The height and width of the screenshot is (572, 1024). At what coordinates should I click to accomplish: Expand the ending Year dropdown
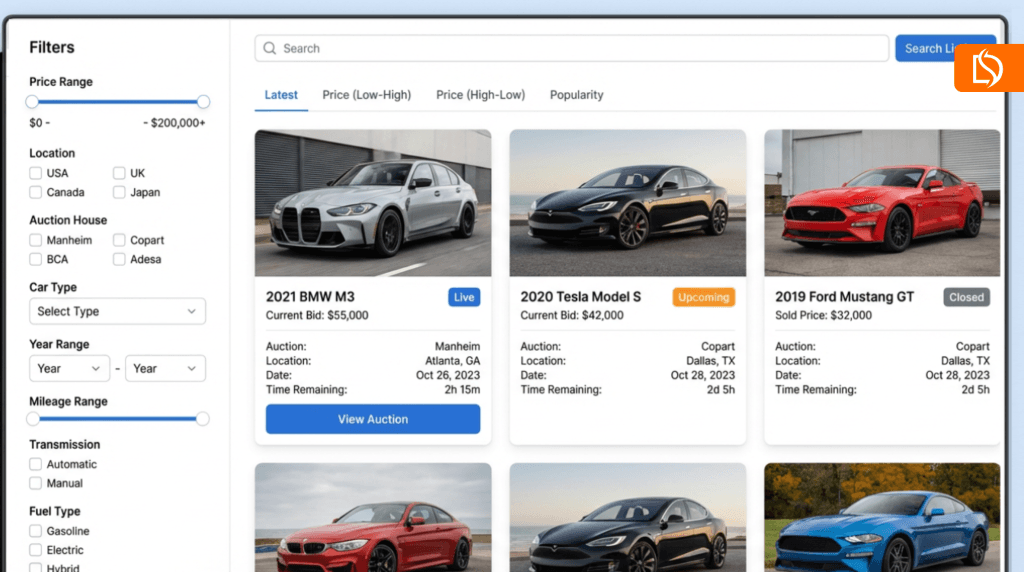165,368
